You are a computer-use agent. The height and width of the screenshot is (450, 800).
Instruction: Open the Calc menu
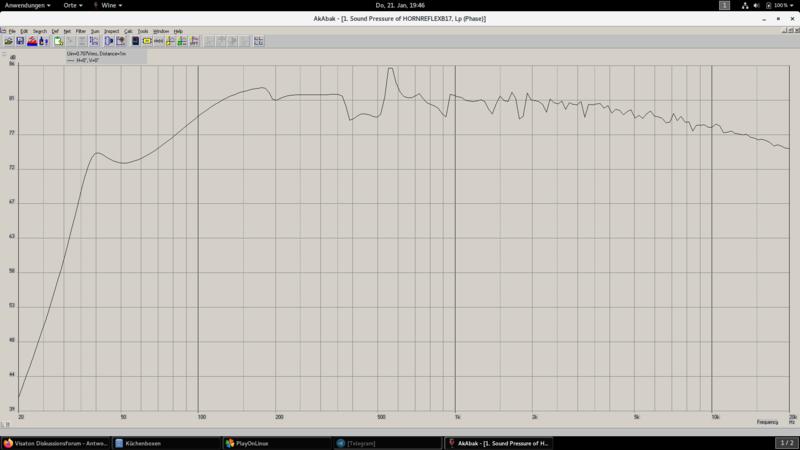pyautogui.click(x=128, y=31)
